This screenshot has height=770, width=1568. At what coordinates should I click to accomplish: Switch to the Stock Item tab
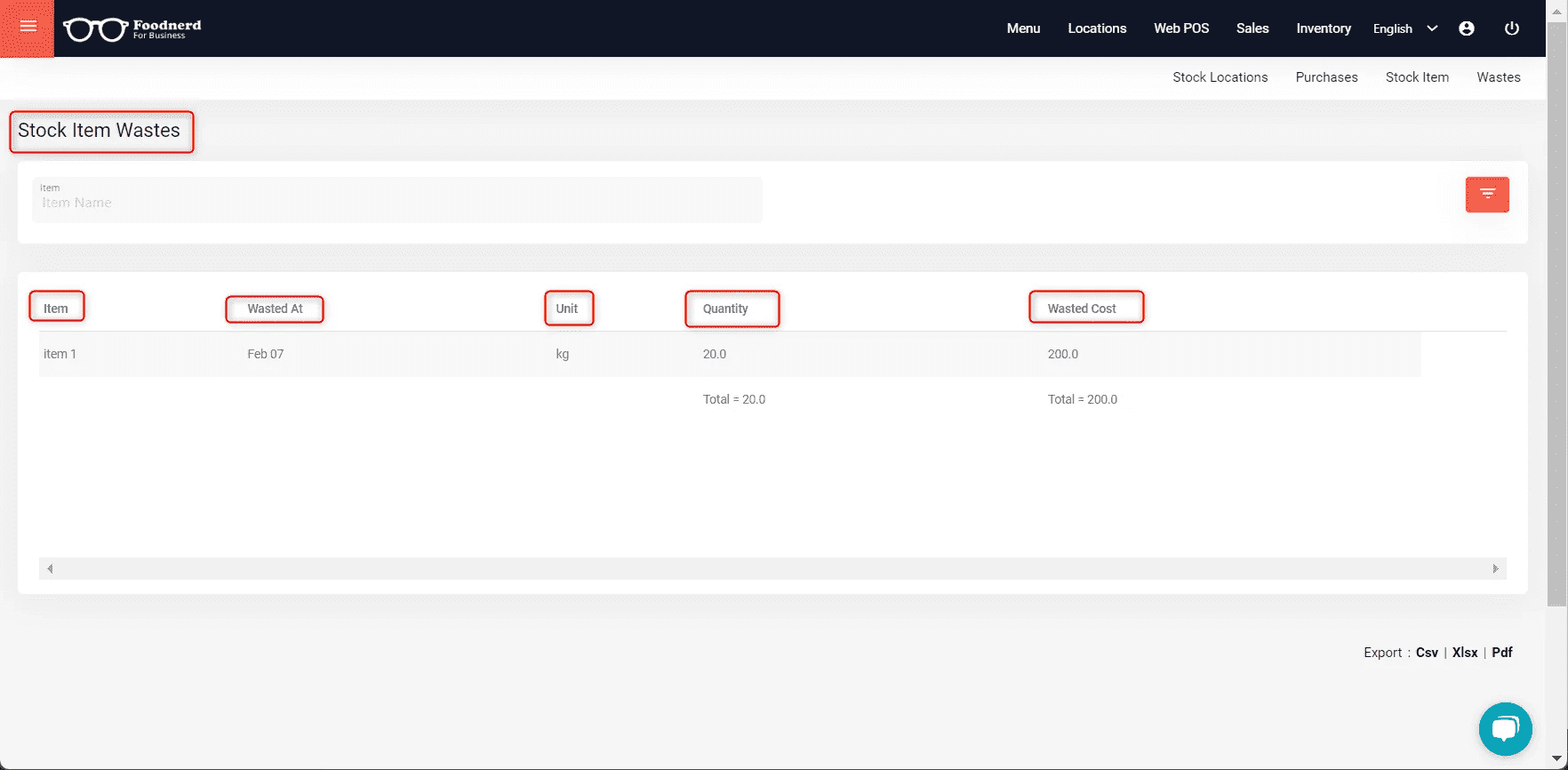coord(1417,77)
